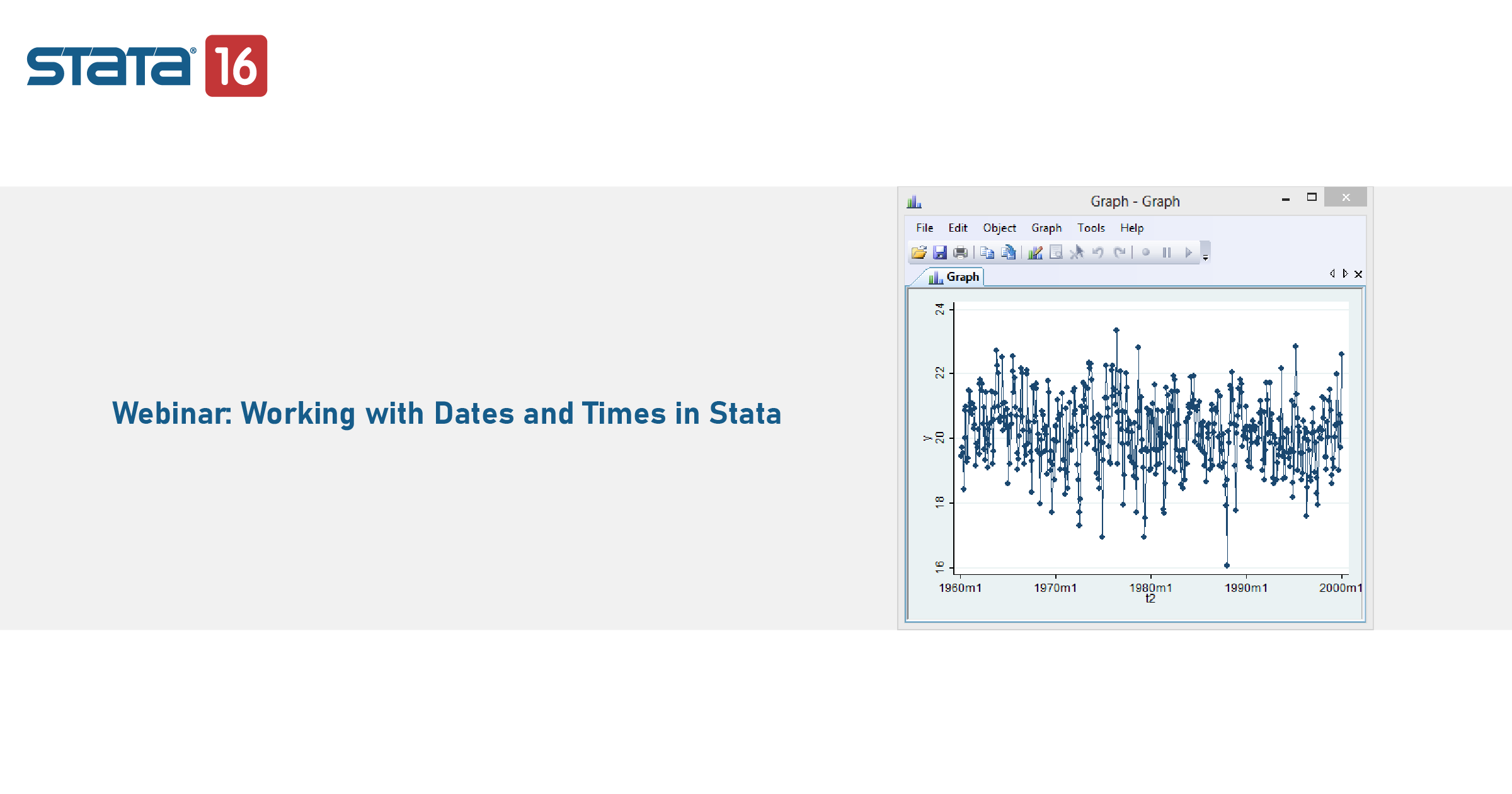Select the grayed pointer tool icon
This screenshot has height=794, width=1512.
(x=1077, y=252)
